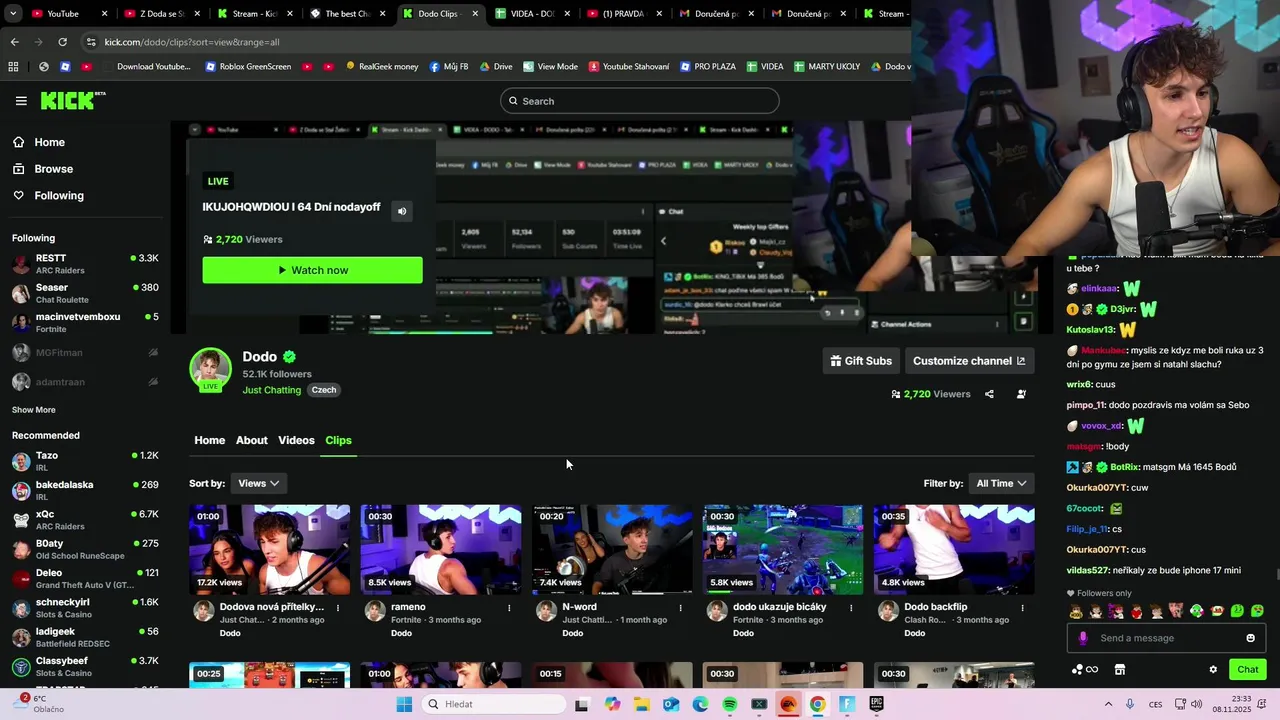Open options menu for 'dodo ukazuje bicáky' clip

[851, 607]
